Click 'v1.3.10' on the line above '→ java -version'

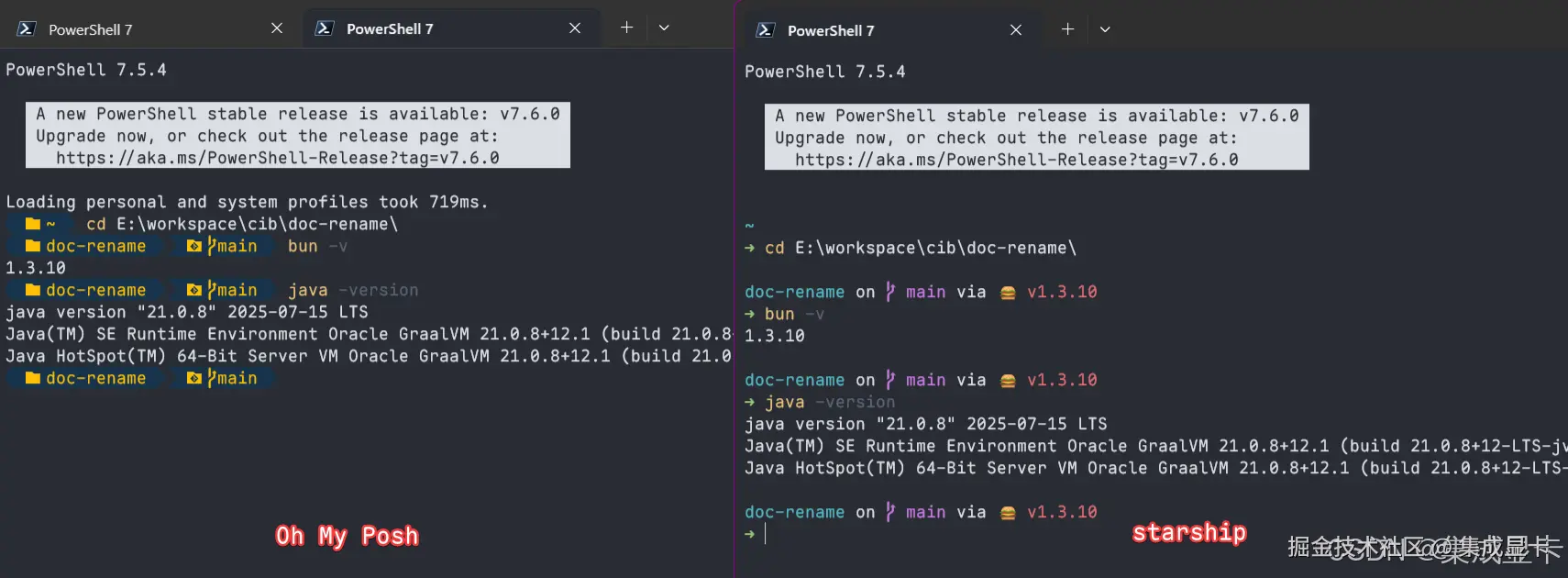click(x=1062, y=380)
